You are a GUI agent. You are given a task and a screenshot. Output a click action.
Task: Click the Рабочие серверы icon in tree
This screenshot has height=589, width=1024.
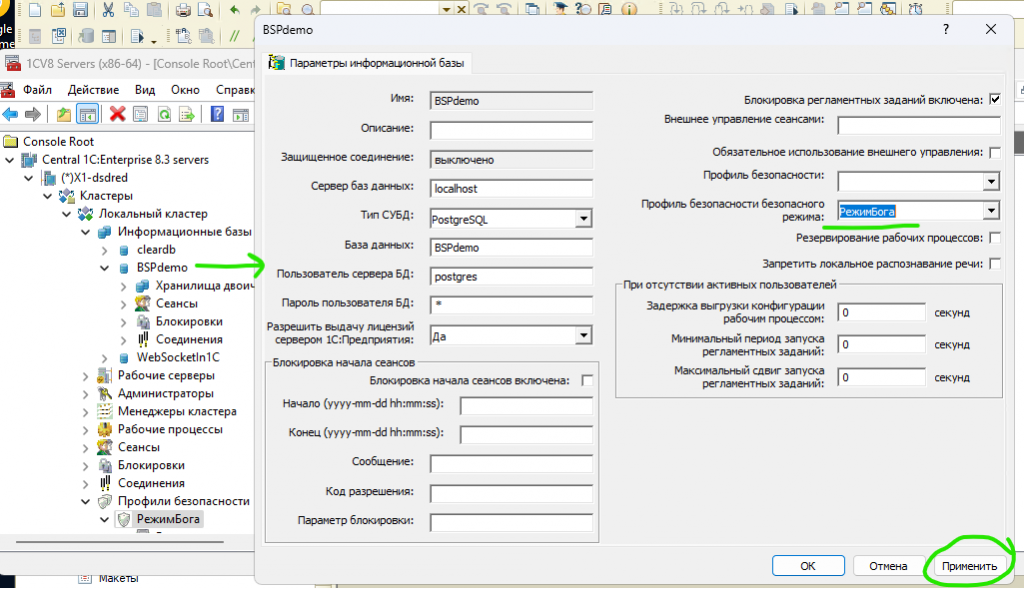104,375
